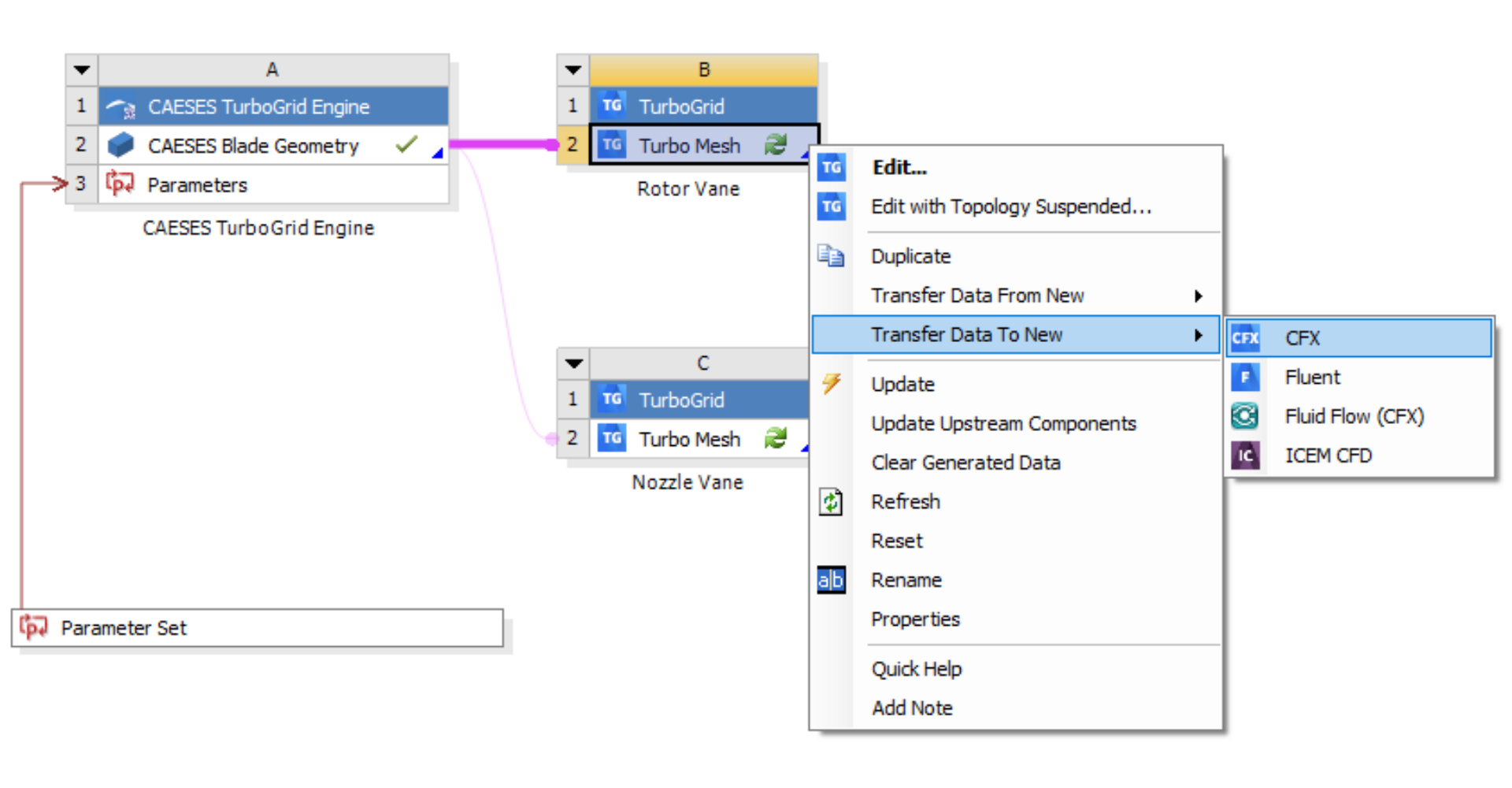
Task: Select the Nozzle Vane Turbo Mesh cell
Action: pos(701,438)
